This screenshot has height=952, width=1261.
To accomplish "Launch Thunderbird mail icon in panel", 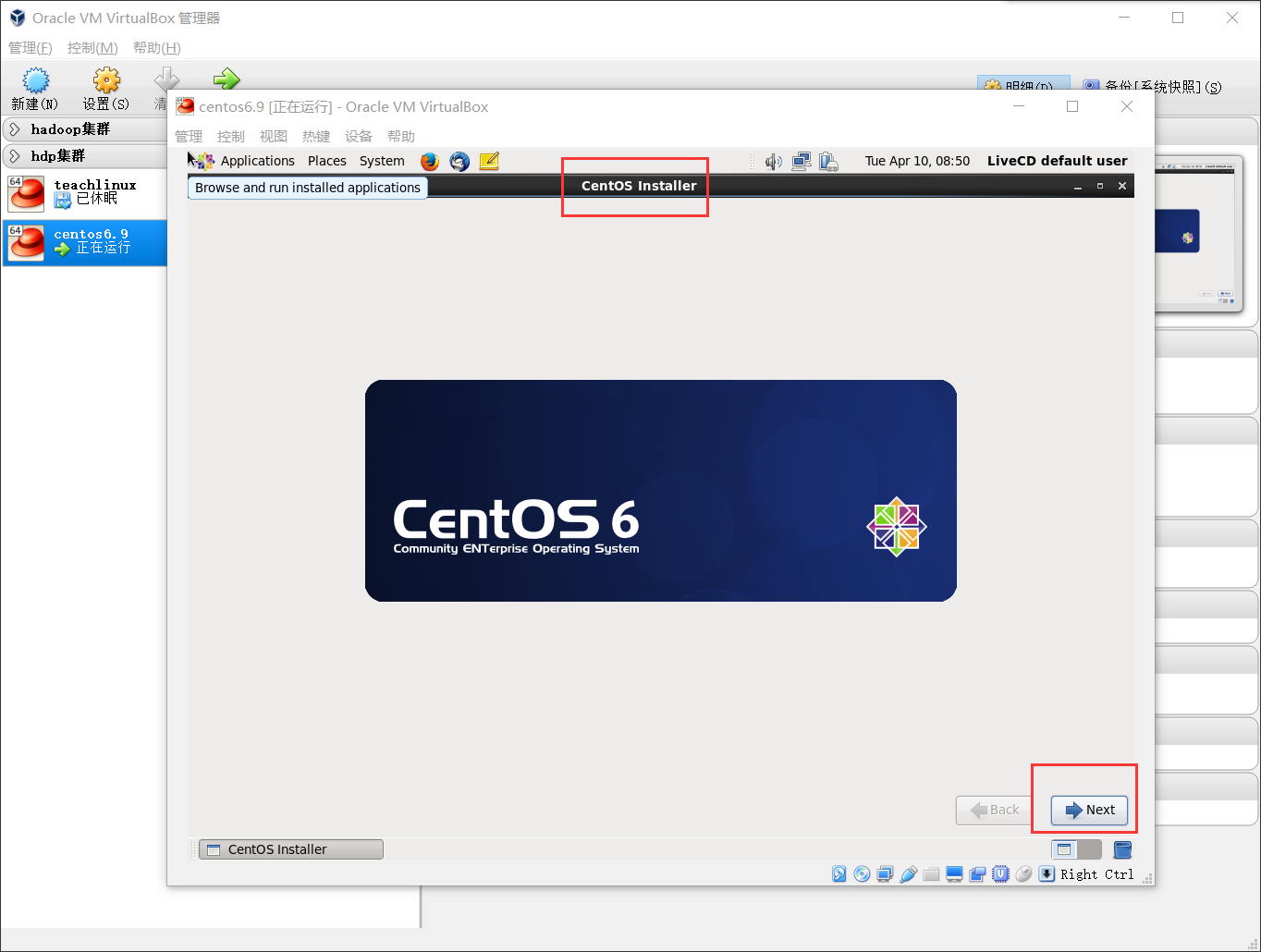I will click(x=459, y=162).
